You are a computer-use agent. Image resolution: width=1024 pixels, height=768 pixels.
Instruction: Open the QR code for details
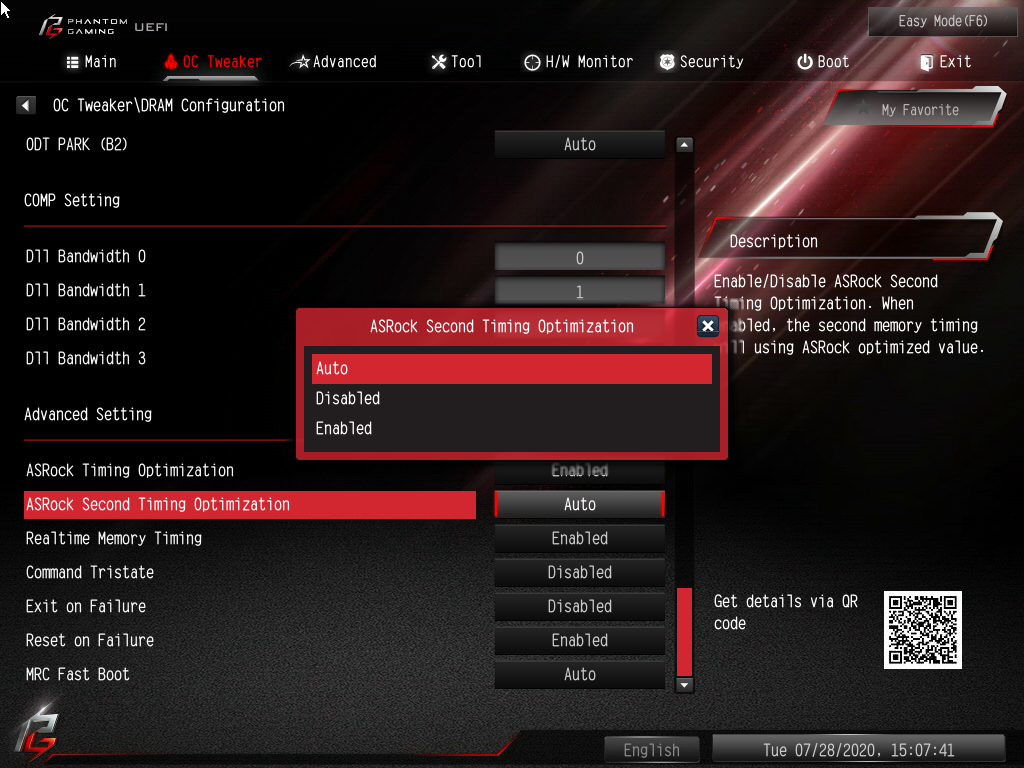(922, 630)
